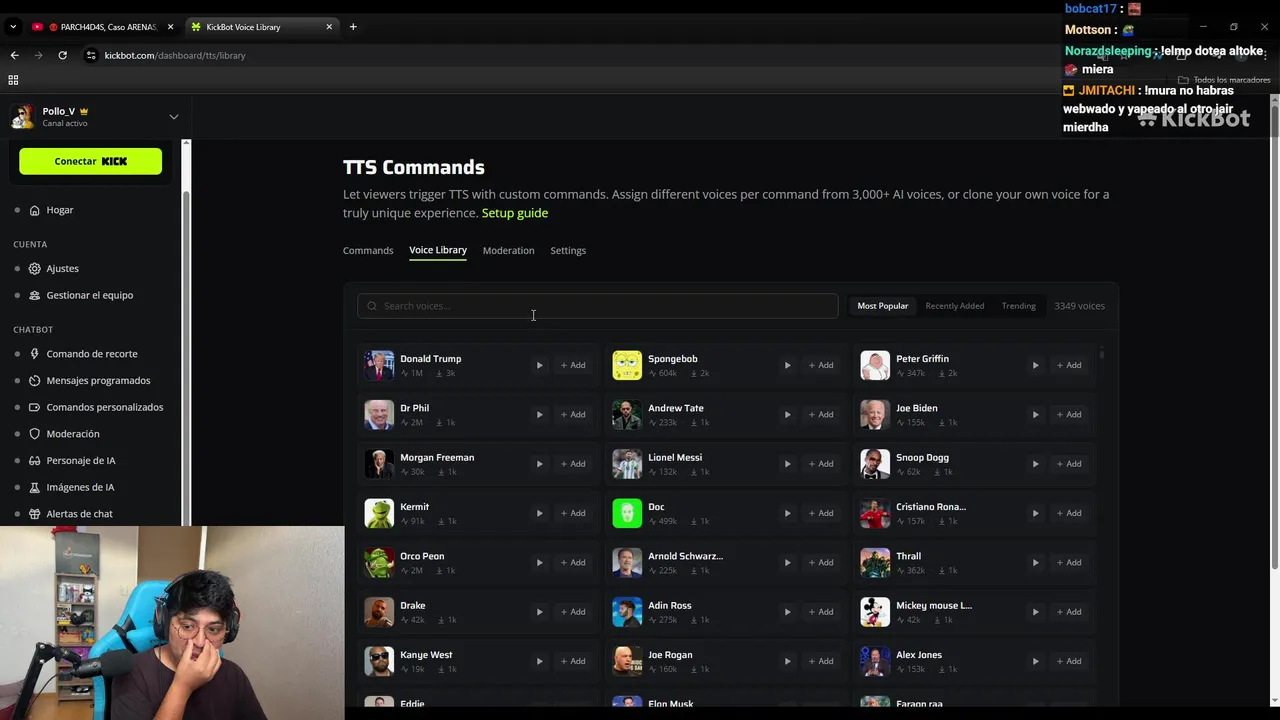
Task: Play the Kermit voice preview
Action: point(539,513)
